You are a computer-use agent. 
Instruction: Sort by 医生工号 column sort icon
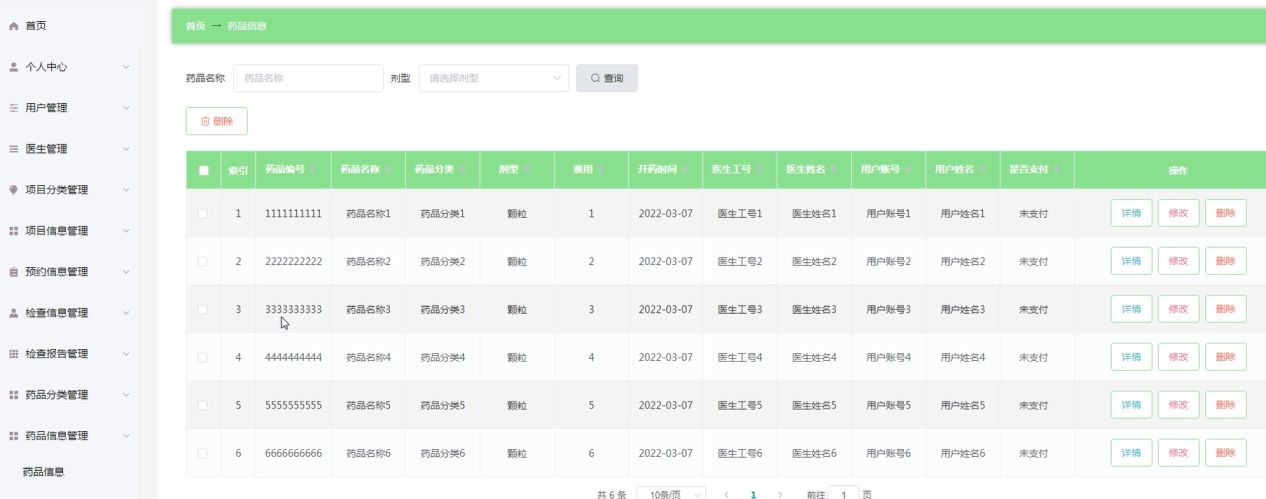coord(759,170)
